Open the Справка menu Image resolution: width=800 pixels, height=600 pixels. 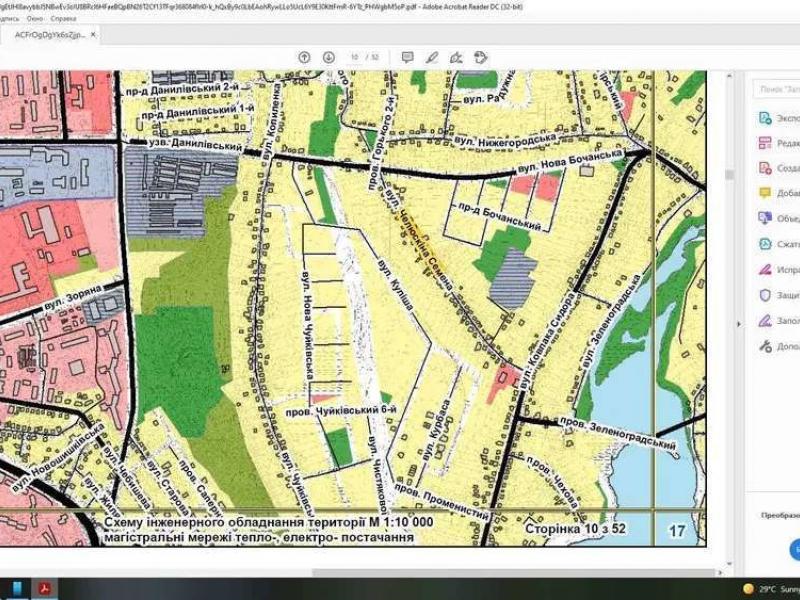tap(63, 18)
